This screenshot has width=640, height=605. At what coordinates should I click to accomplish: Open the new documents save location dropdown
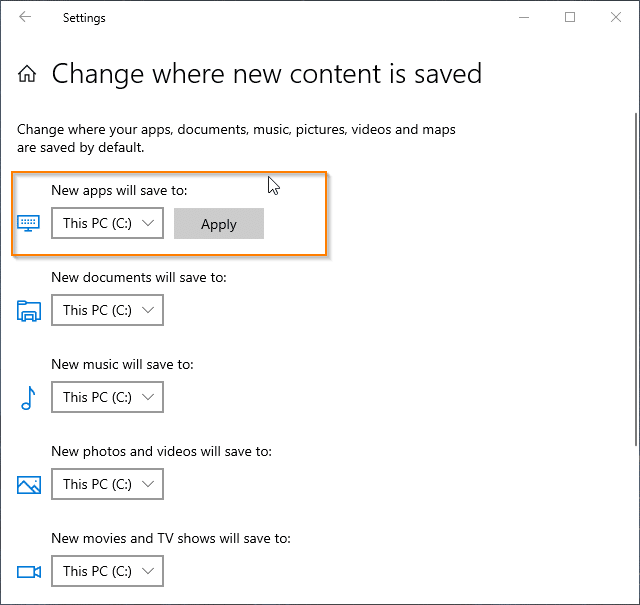click(107, 310)
